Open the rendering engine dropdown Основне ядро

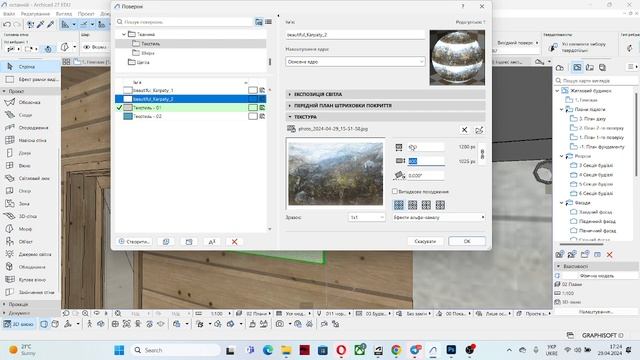(355, 62)
